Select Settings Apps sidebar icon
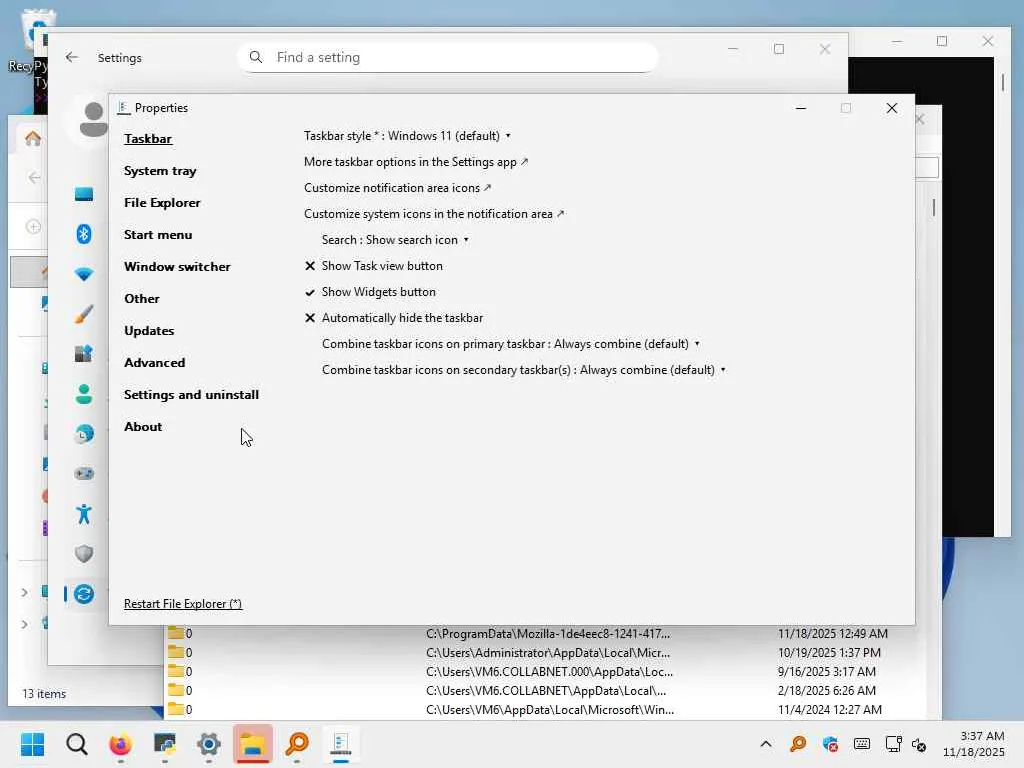This screenshot has width=1024, height=768. tap(84, 354)
